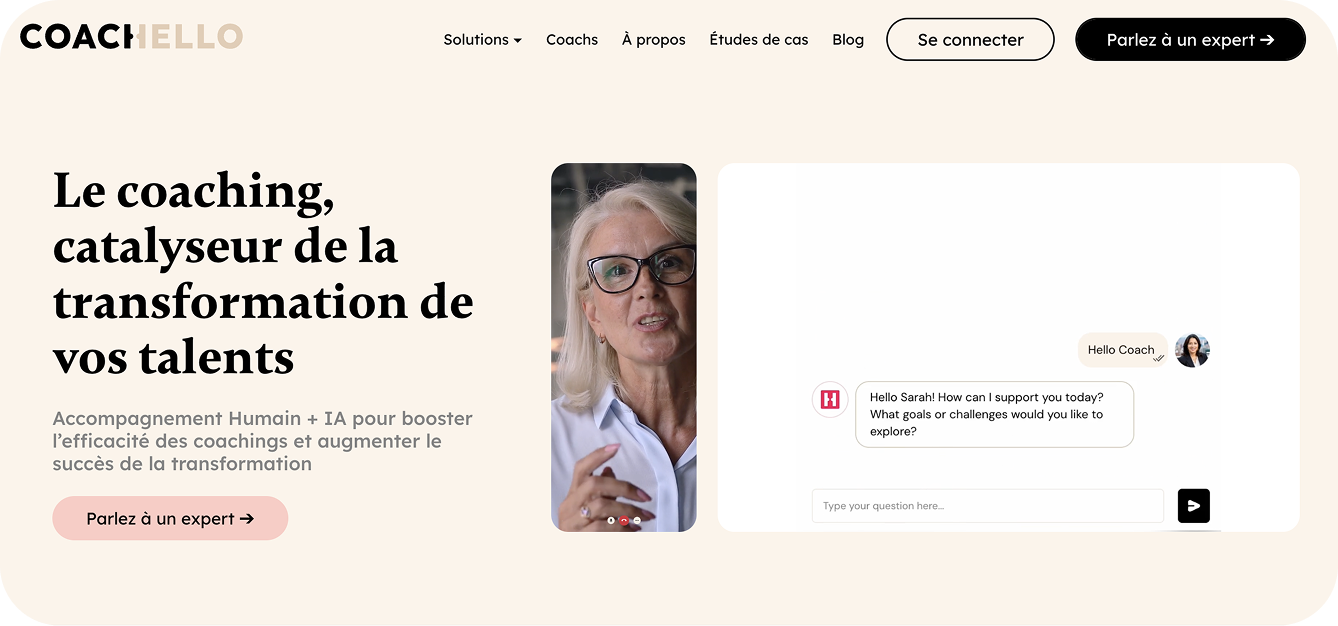Click Sarah's profile avatar in chat
The image size is (1338, 626).
(x=1192, y=350)
